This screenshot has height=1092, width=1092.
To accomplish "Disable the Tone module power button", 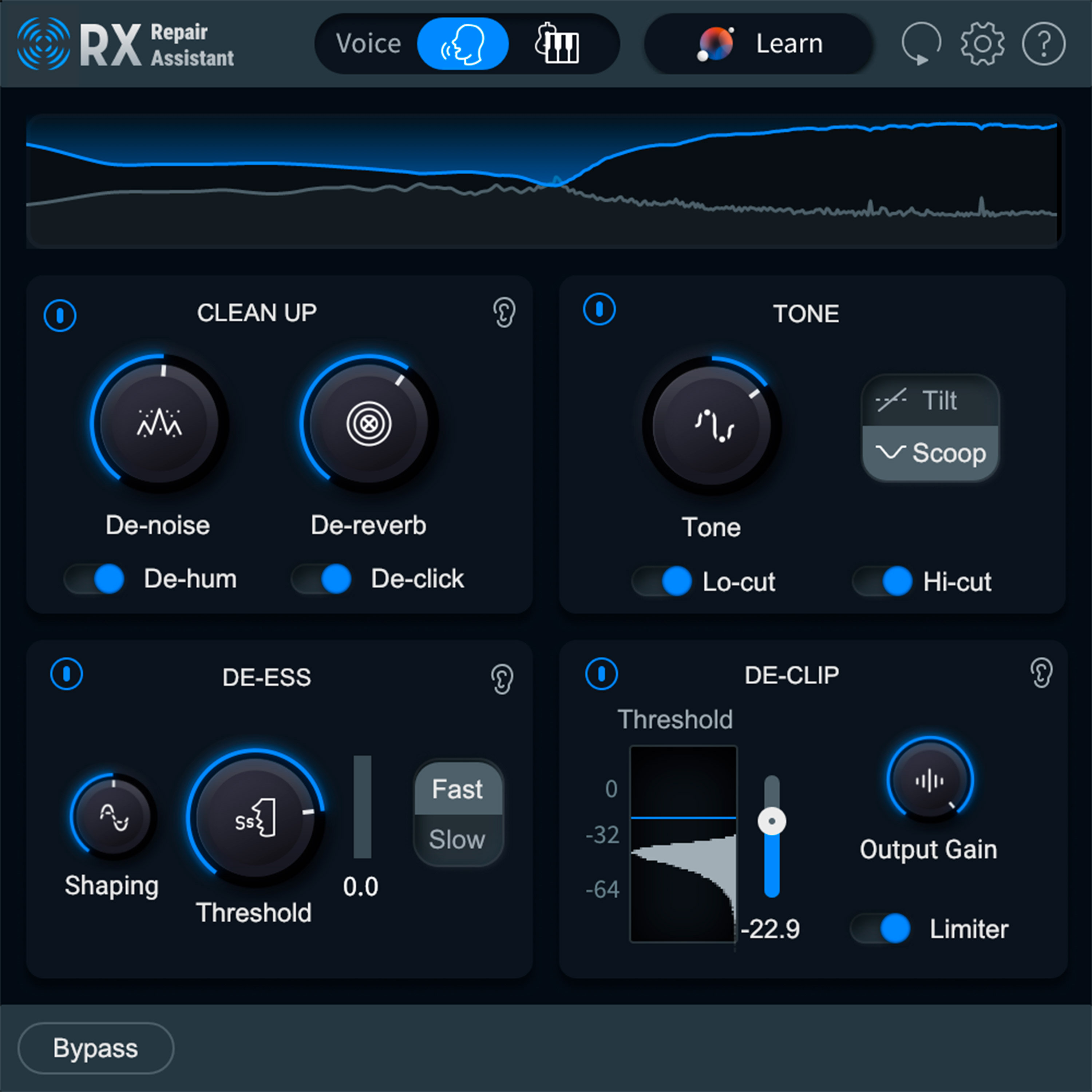I will [x=599, y=309].
